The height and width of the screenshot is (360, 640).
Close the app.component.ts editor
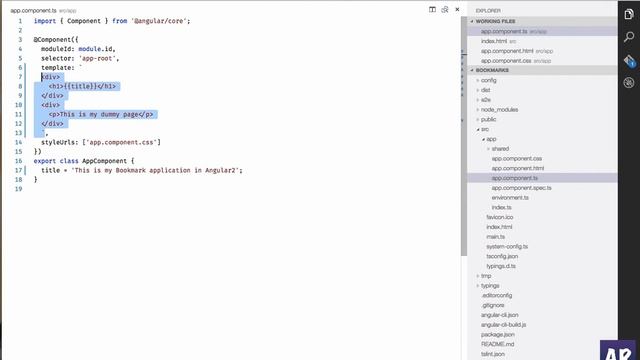[x=457, y=9]
